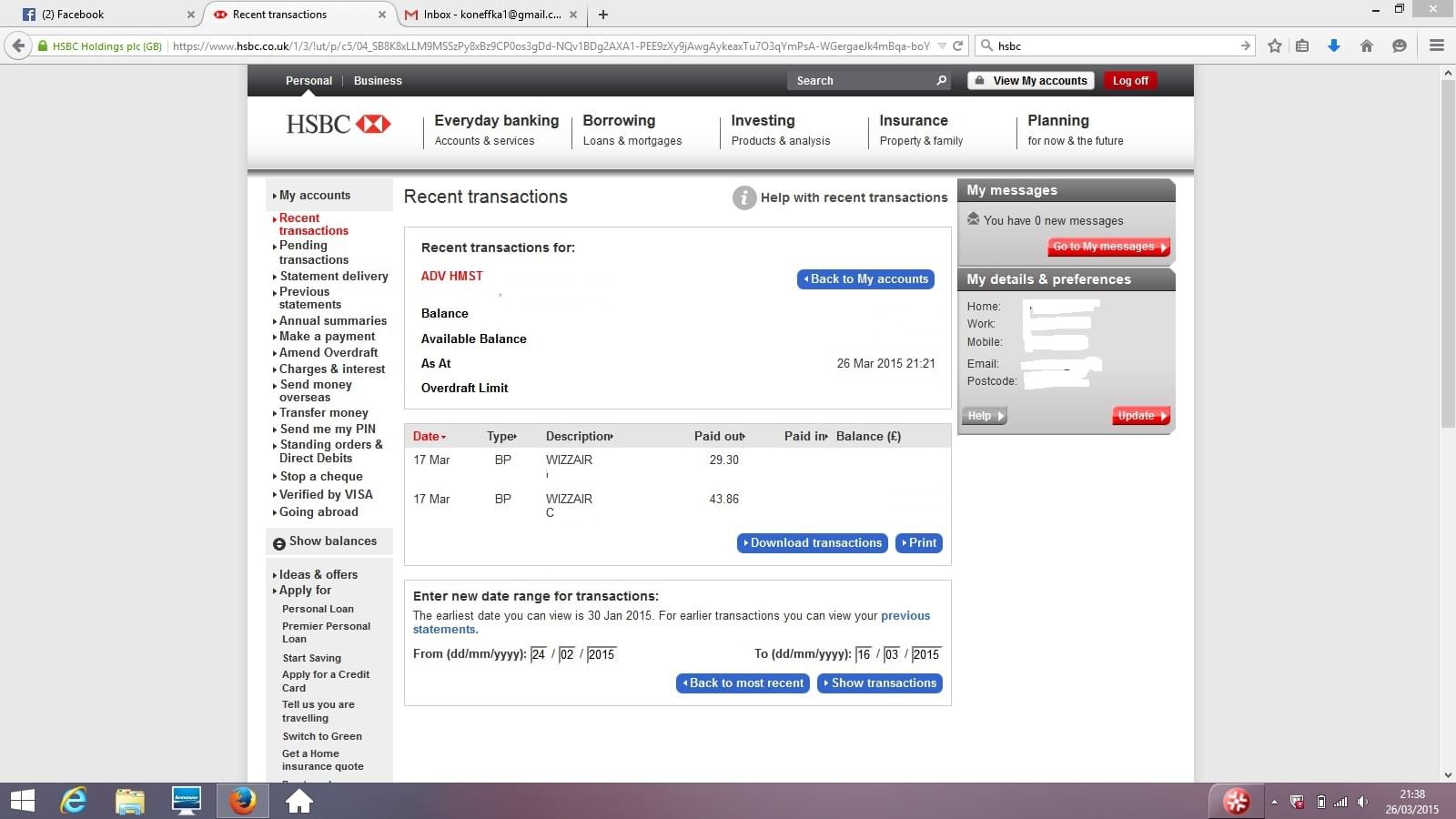The height and width of the screenshot is (819, 1456).
Task: Open the Personal banking tab
Action: (309, 81)
